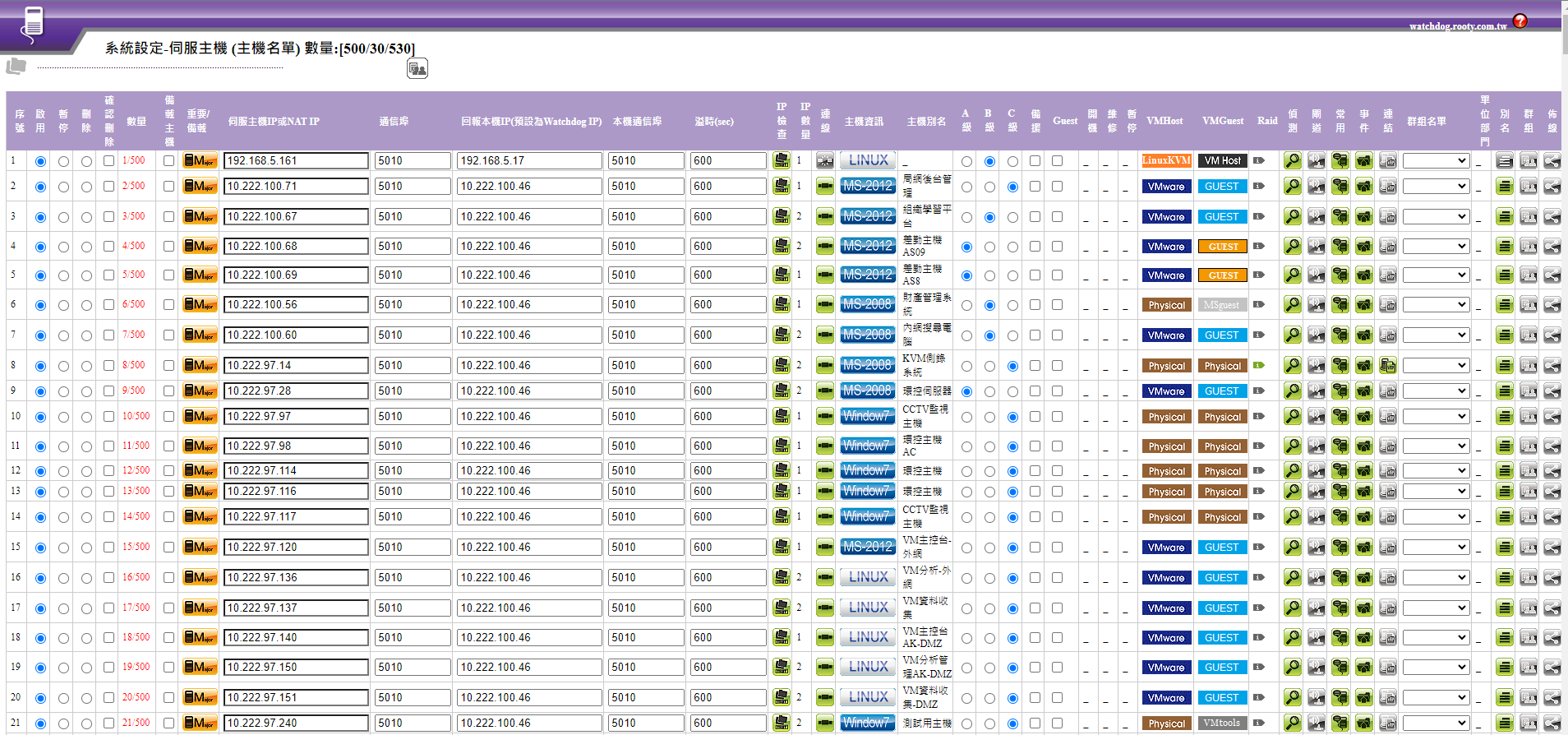Image resolution: width=1568 pixels, height=735 pixels.
Task: Click the detect magnifier icon for 192.168.5.161
Action: (x=1292, y=161)
